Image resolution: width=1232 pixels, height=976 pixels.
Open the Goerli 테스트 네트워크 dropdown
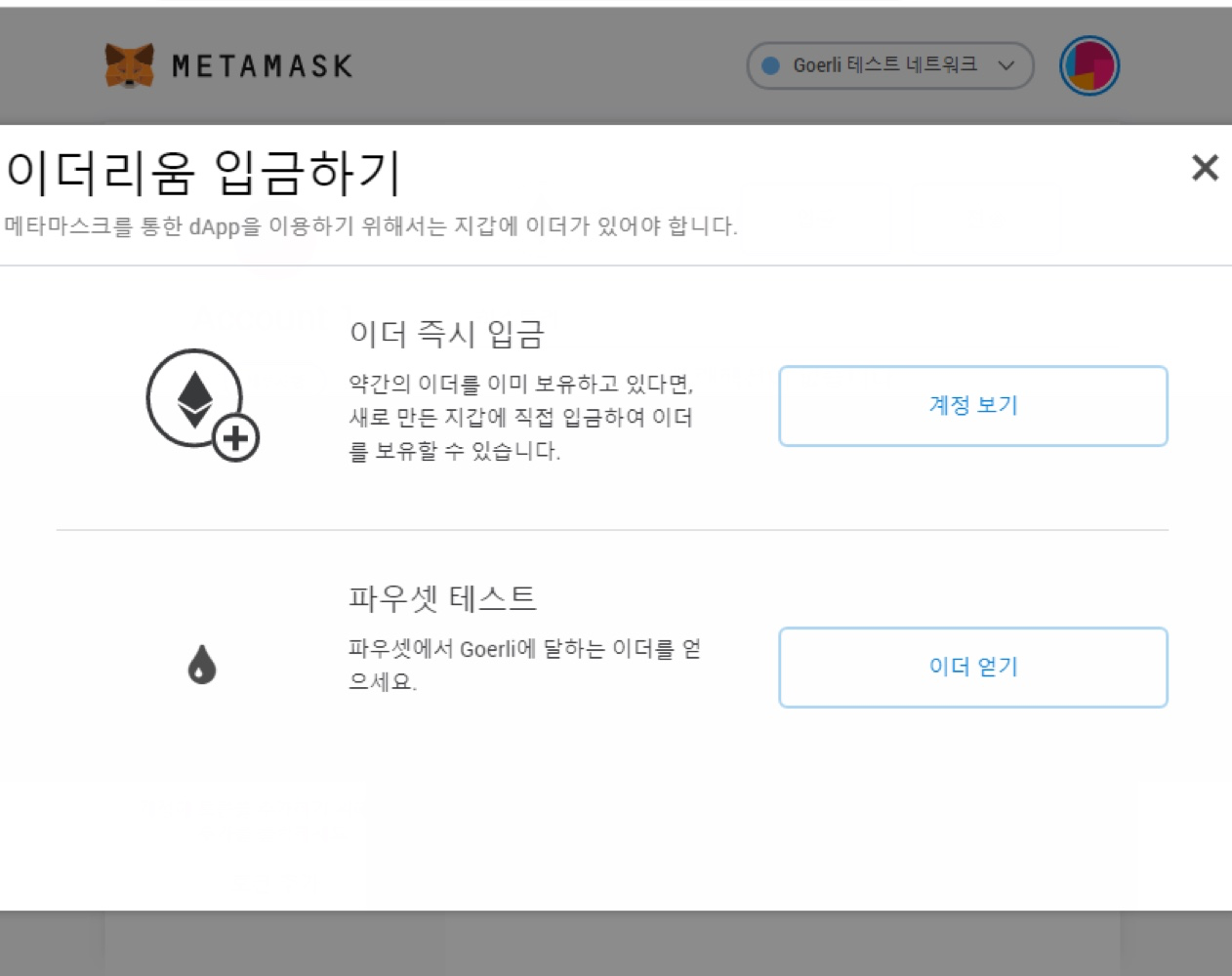click(889, 65)
